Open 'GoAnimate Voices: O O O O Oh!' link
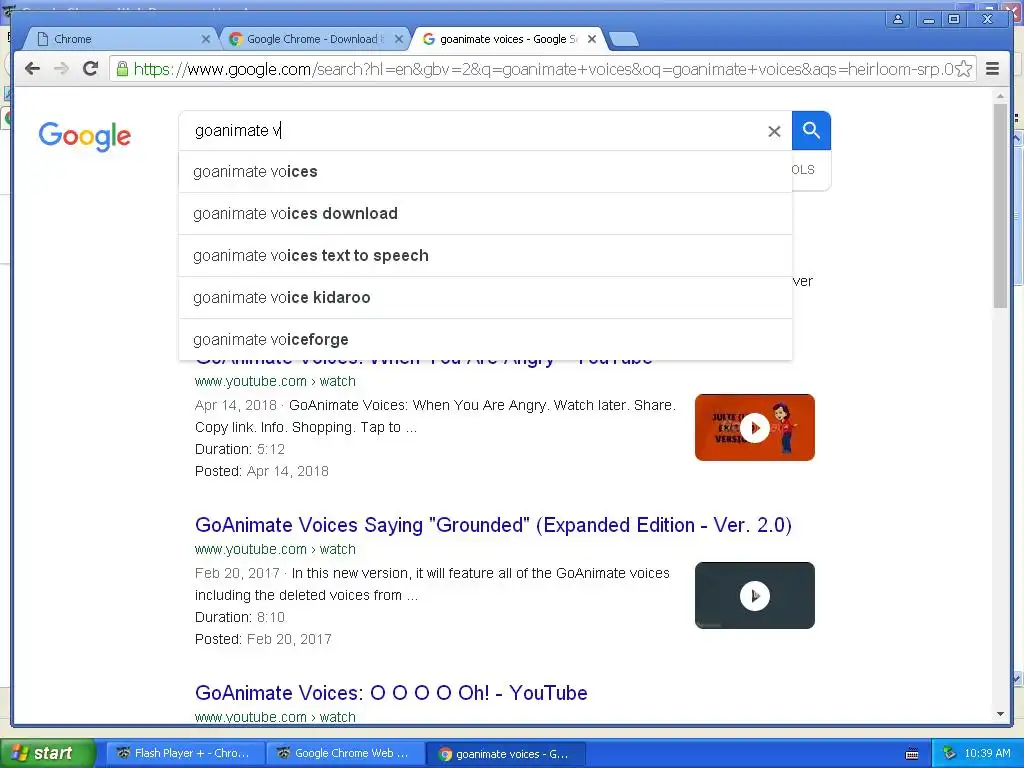Image resolution: width=1024 pixels, height=768 pixels. tap(391, 693)
